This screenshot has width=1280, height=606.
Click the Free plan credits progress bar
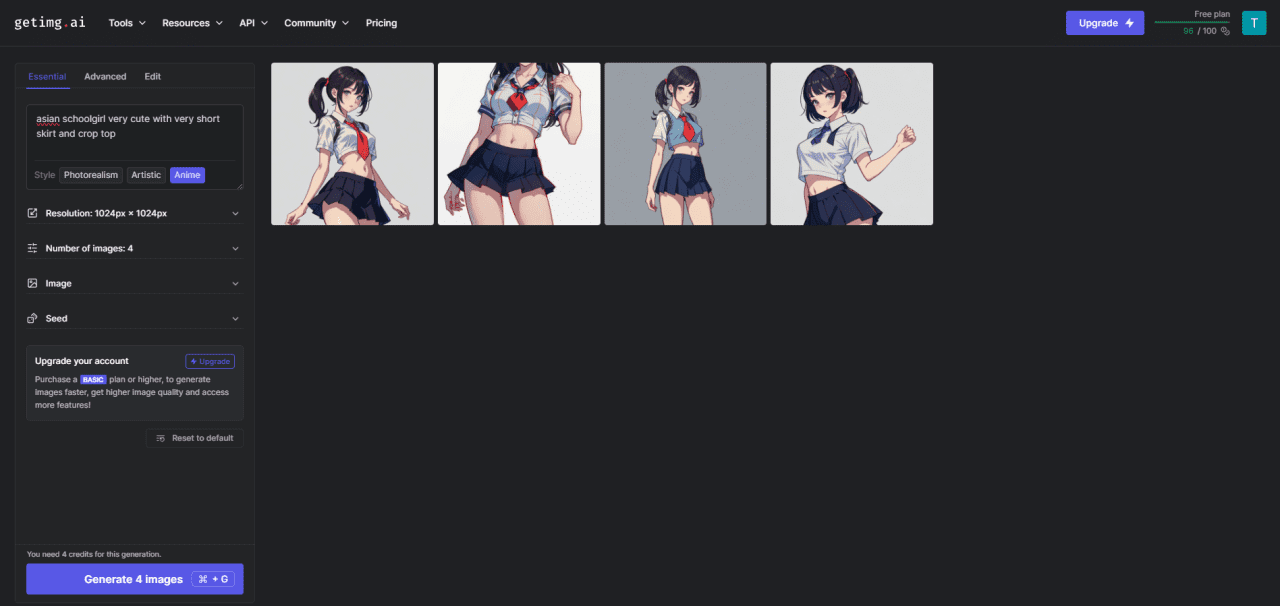point(1192,21)
